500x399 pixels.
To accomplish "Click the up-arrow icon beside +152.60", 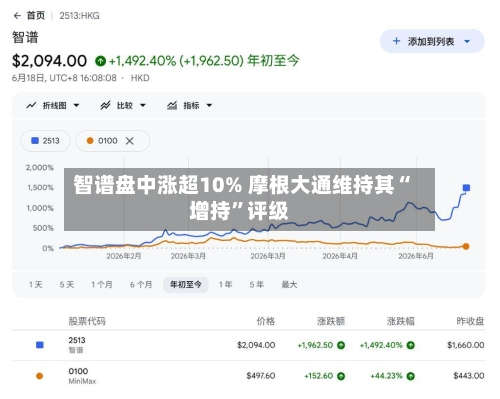I will (341, 376).
